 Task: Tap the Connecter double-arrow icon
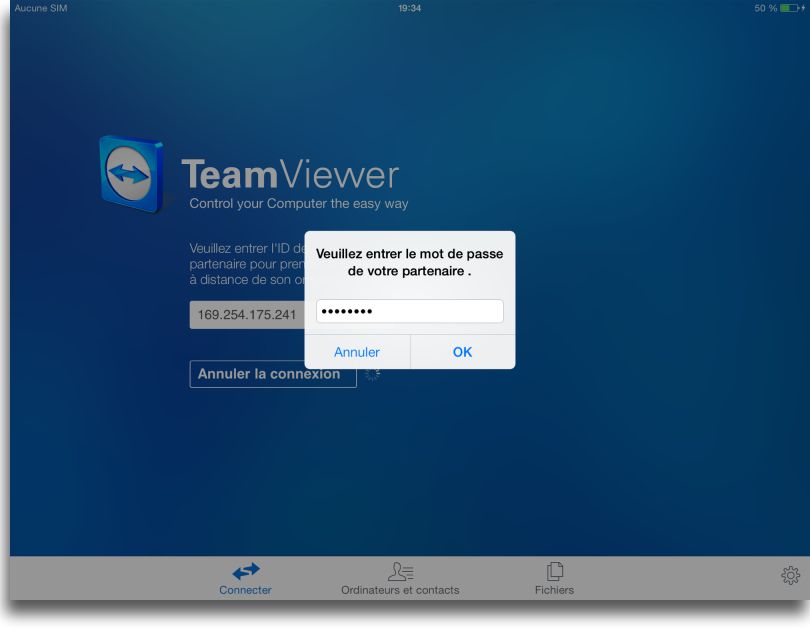point(245,571)
